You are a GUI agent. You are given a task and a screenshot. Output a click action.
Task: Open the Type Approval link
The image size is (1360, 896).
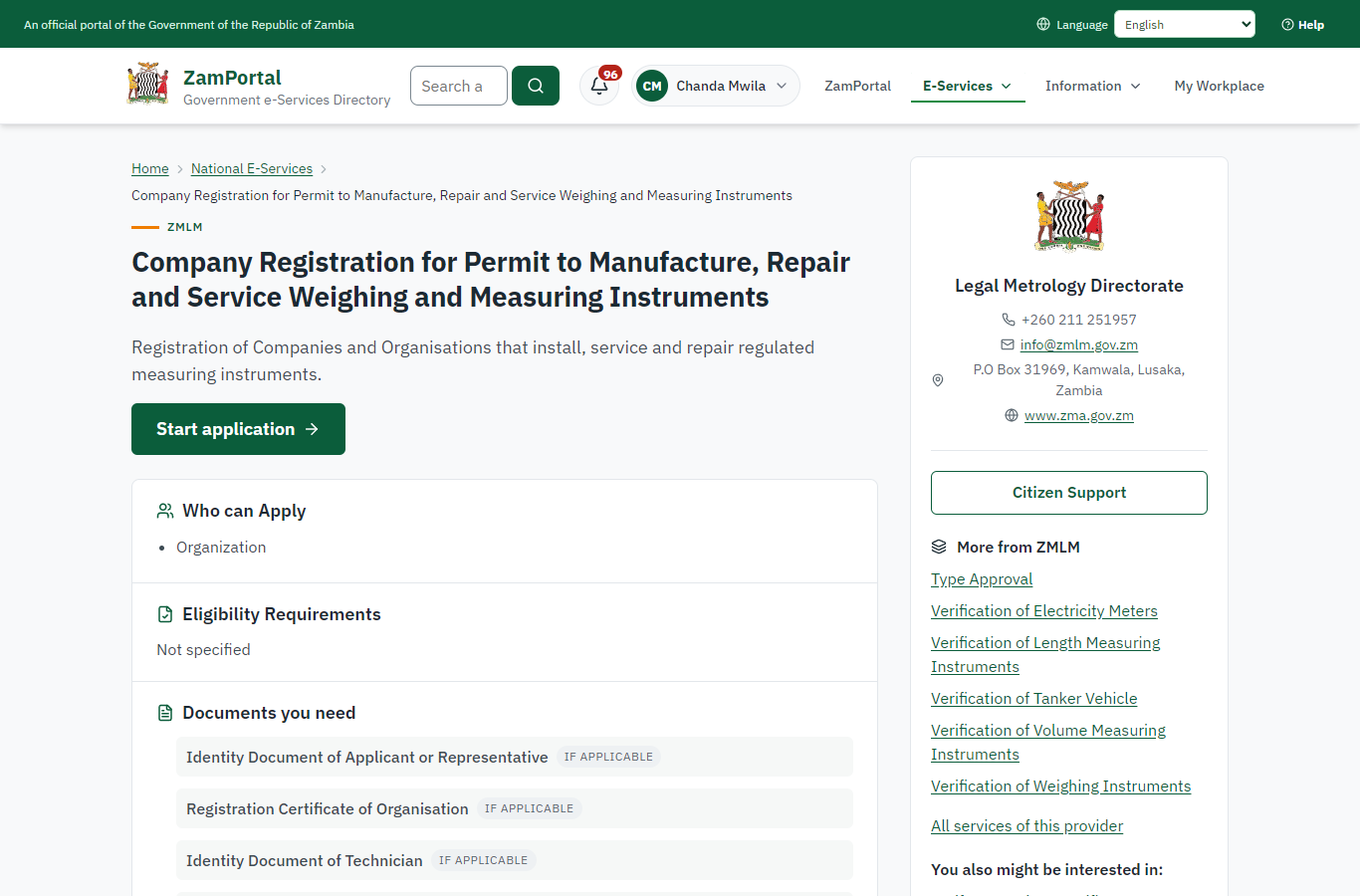click(x=982, y=579)
